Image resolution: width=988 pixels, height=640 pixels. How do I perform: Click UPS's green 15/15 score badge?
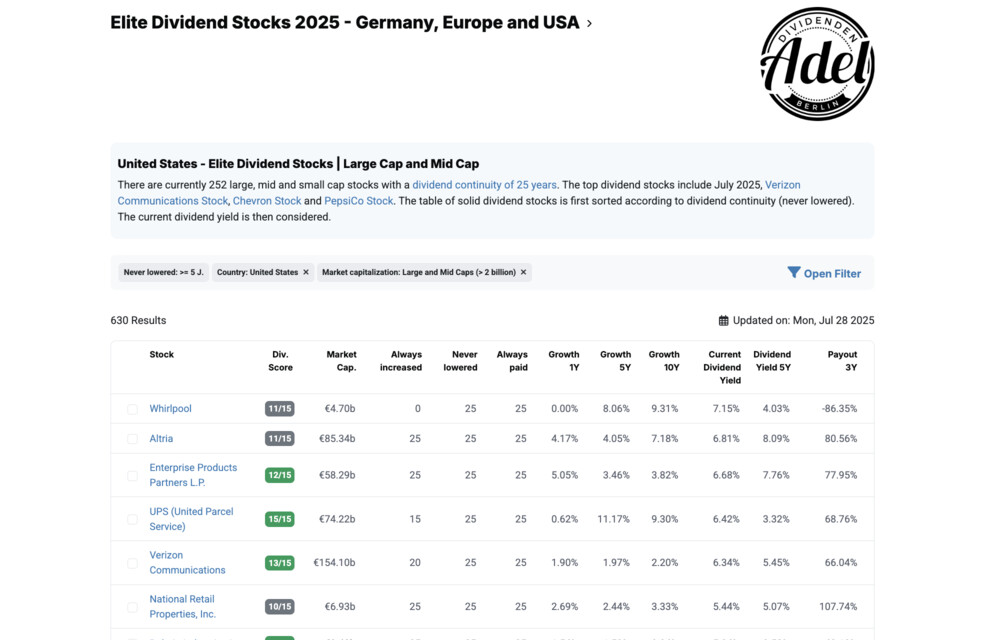pyautogui.click(x=279, y=519)
